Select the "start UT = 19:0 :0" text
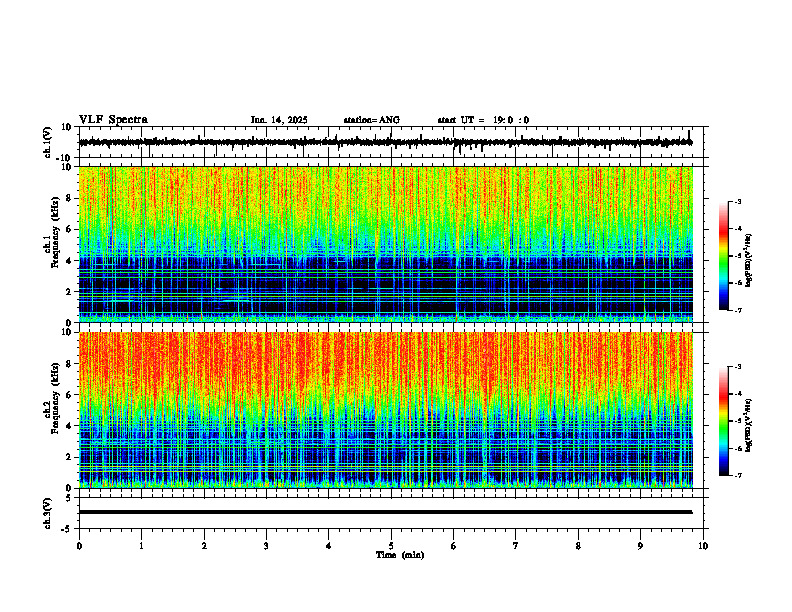 point(483,120)
